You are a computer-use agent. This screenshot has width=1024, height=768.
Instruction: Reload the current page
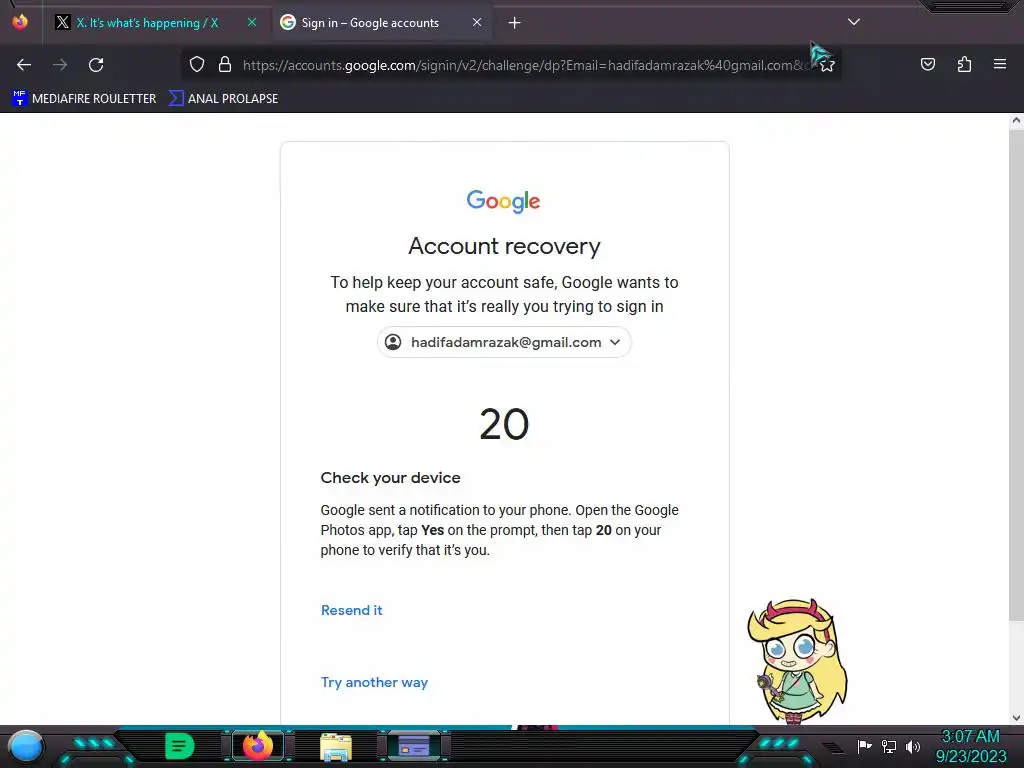click(x=96, y=65)
